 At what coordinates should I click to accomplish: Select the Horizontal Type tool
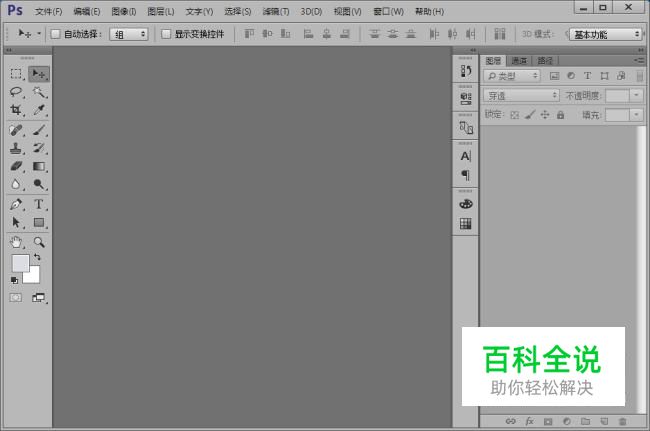point(39,204)
